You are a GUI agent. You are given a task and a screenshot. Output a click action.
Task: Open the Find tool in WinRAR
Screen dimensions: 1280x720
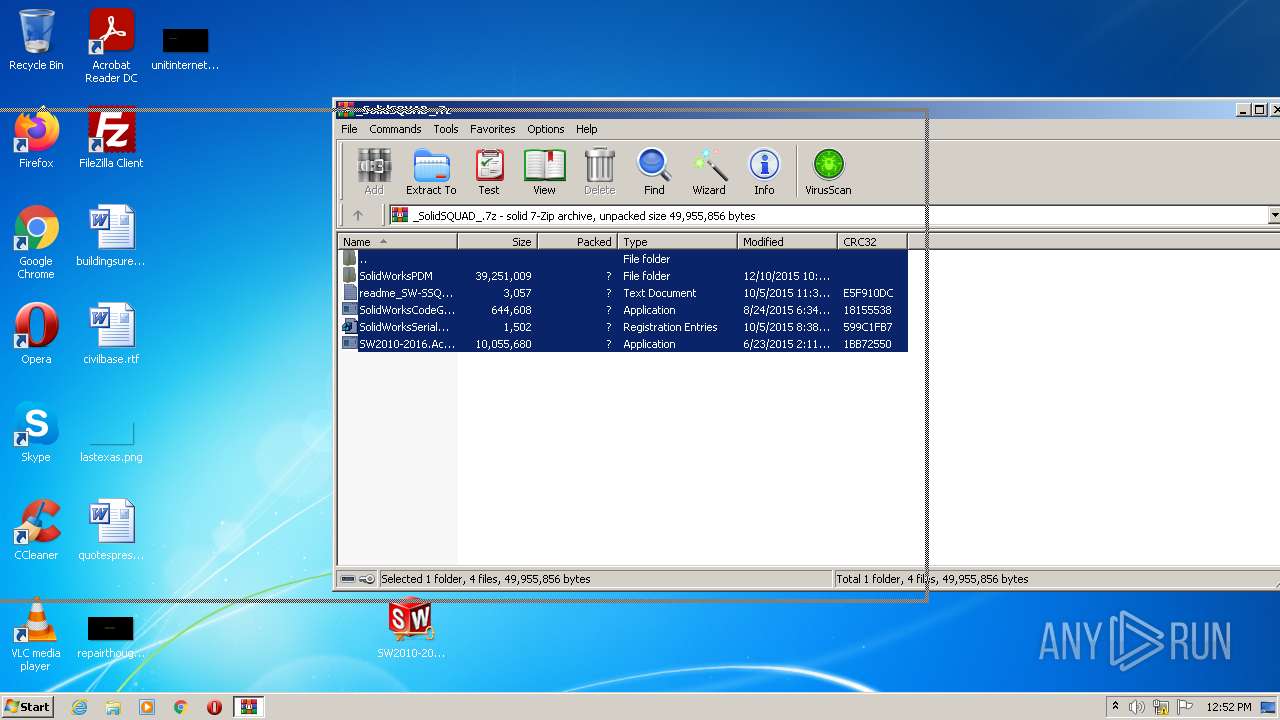654,172
